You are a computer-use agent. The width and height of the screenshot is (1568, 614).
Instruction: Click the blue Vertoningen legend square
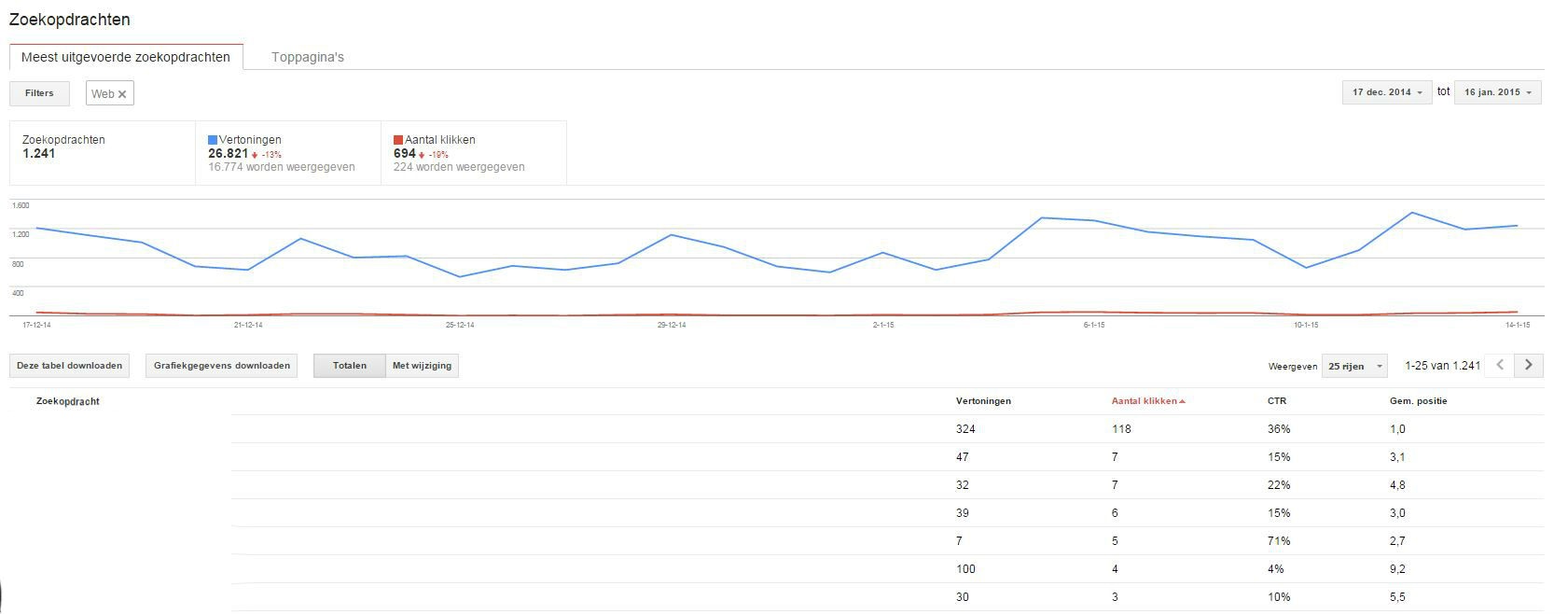point(213,140)
